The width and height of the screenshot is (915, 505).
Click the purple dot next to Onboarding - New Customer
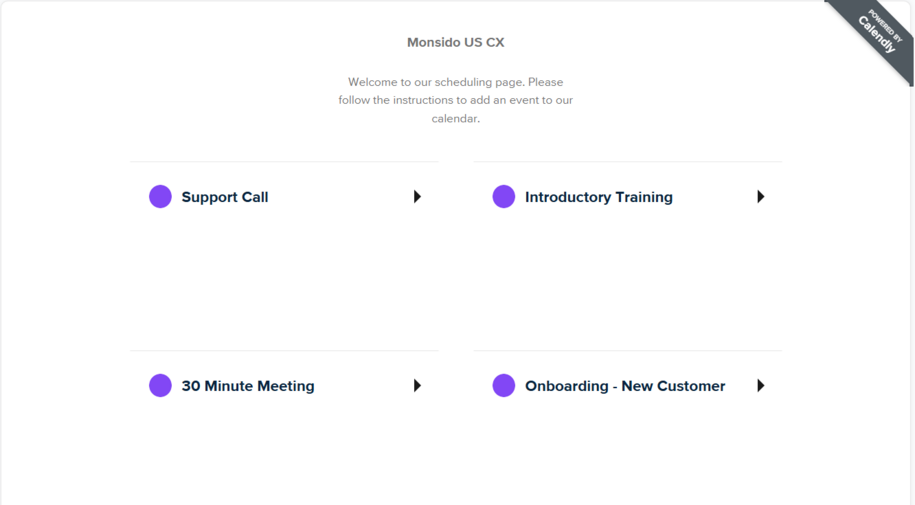click(x=504, y=385)
